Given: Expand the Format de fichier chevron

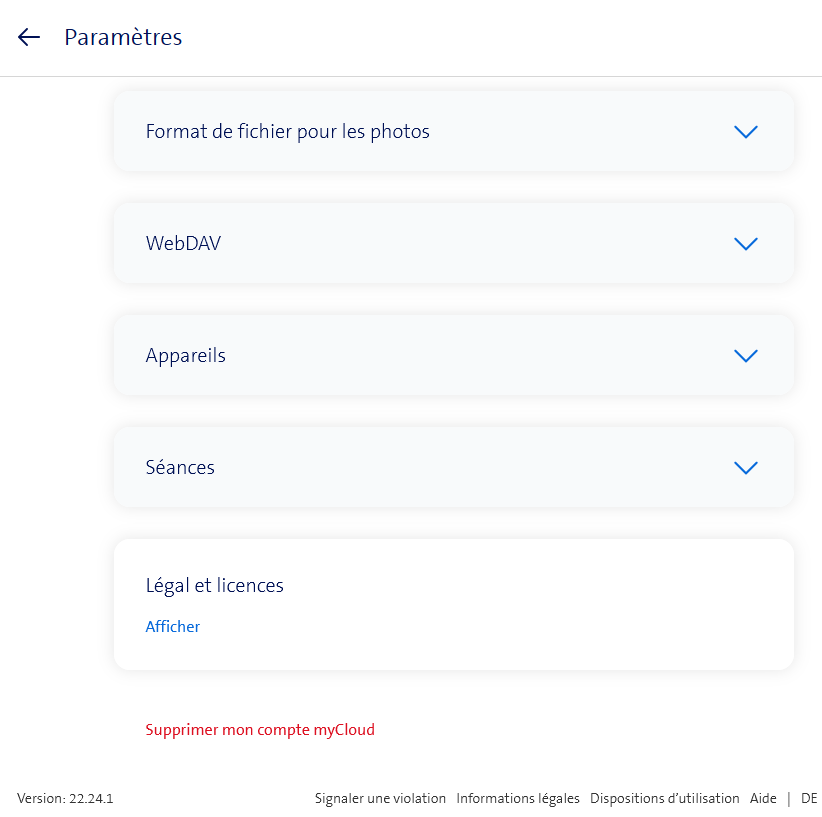Looking at the screenshot, I should pos(746,132).
